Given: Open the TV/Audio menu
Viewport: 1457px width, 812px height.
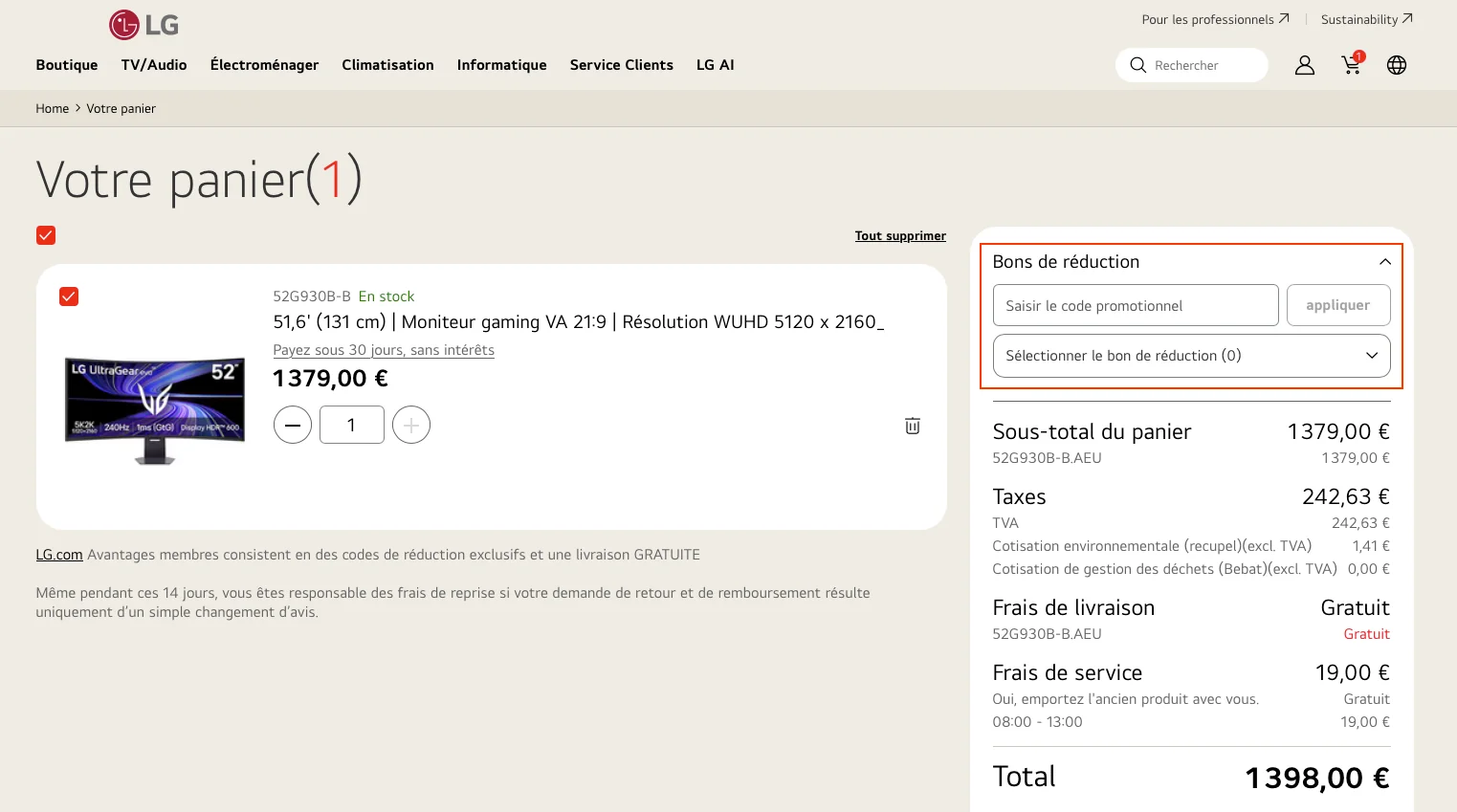Looking at the screenshot, I should click(154, 65).
